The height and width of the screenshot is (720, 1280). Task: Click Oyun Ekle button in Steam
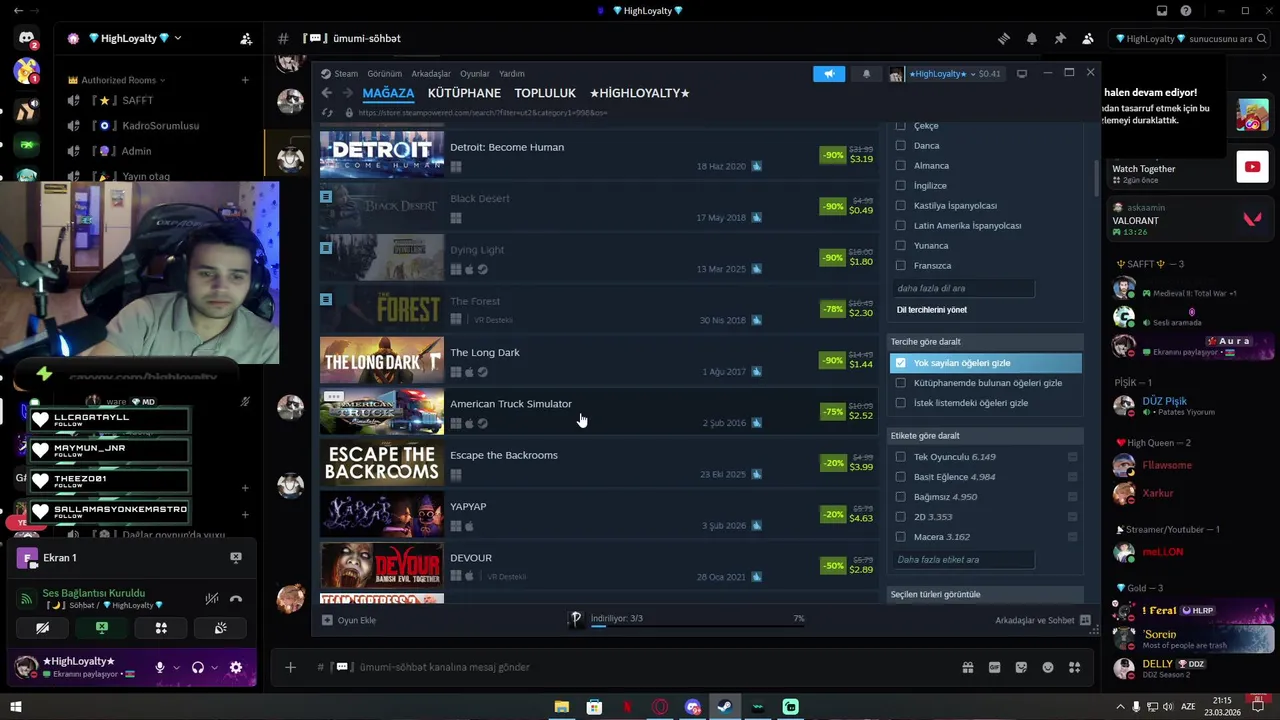[x=349, y=620]
